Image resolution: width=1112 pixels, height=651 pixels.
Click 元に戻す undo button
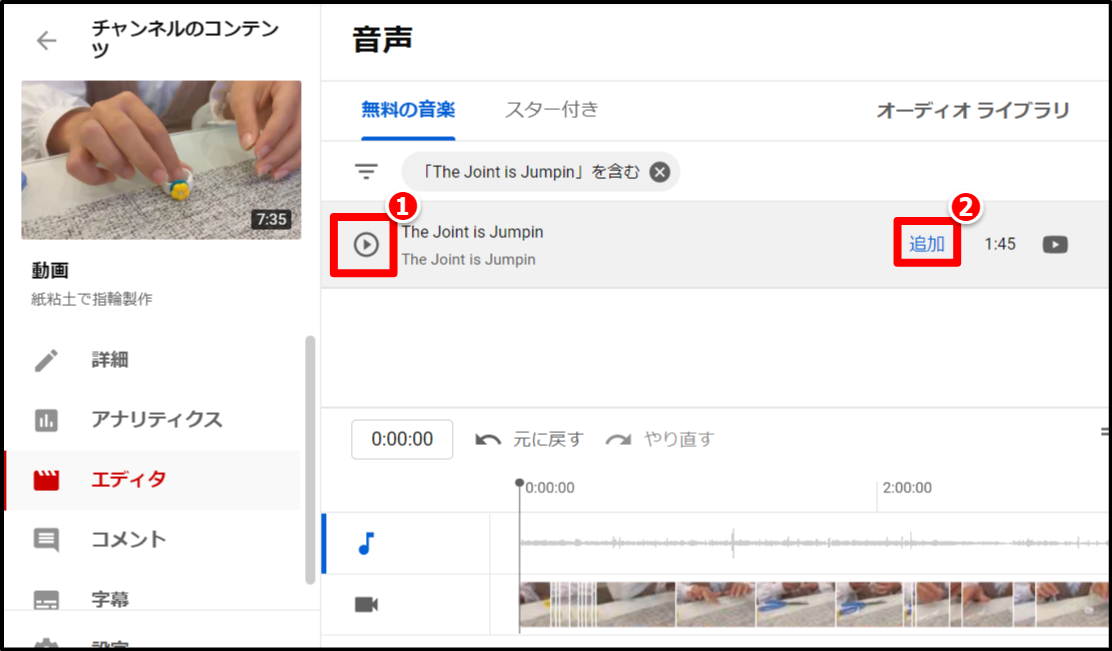point(528,440)
